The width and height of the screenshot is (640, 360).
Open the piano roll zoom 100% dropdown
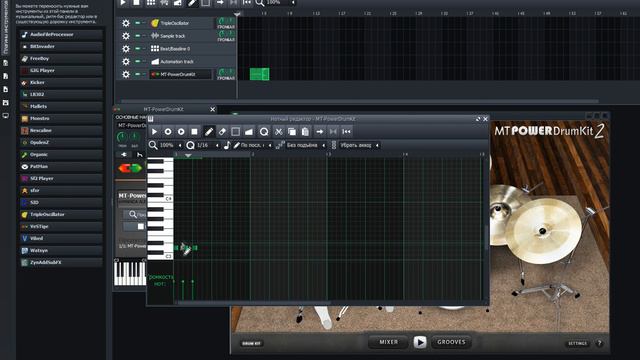click(170, 145)
